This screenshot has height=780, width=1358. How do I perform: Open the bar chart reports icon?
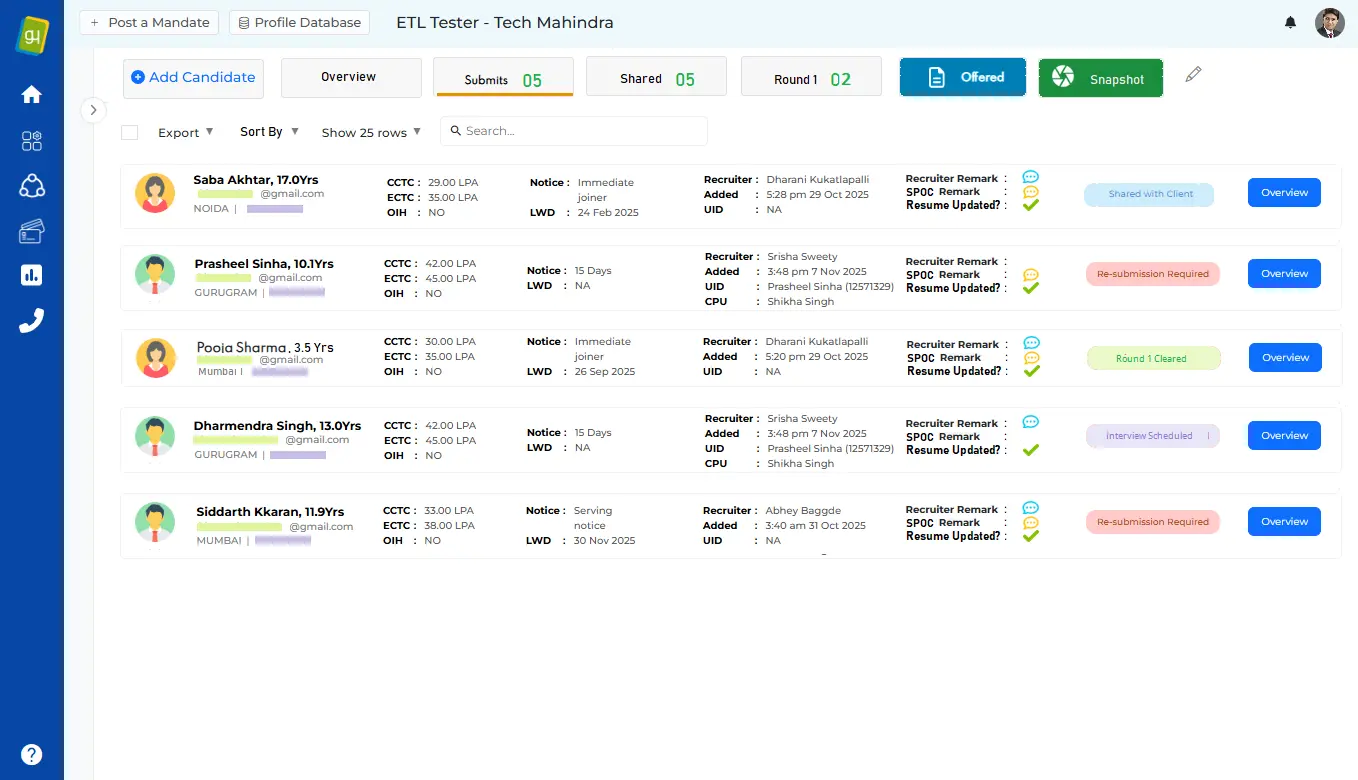(32, 275)
